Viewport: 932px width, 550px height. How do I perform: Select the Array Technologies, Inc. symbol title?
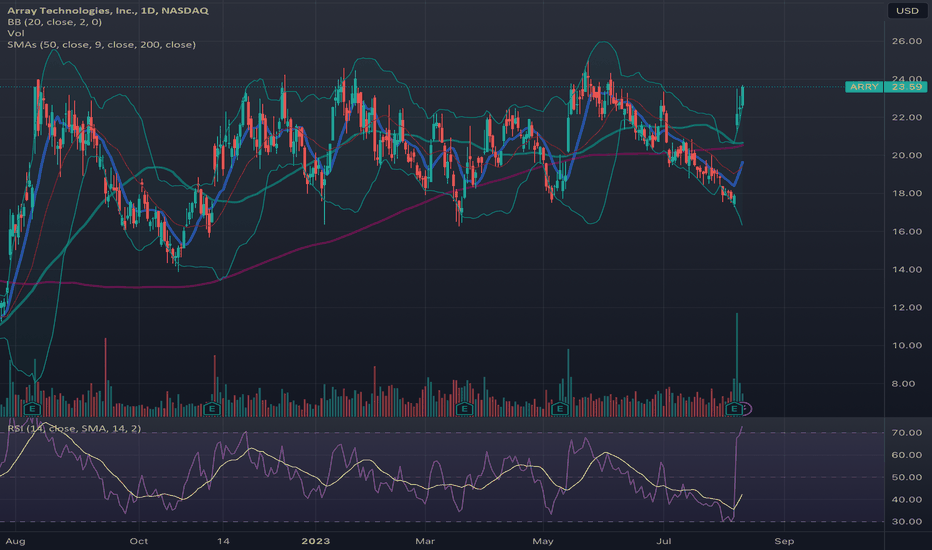[x=108, y=11]
